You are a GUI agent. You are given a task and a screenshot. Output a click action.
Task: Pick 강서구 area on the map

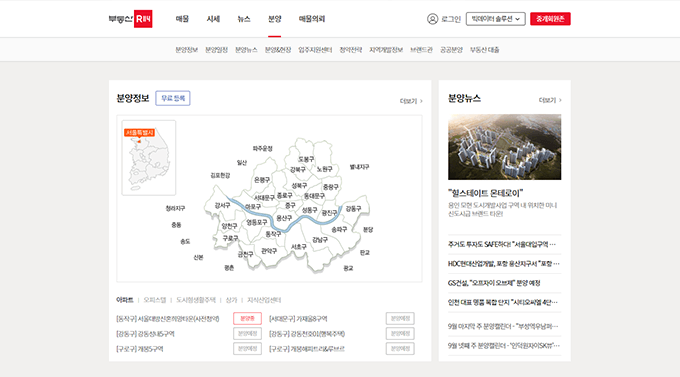click(222, 205)
